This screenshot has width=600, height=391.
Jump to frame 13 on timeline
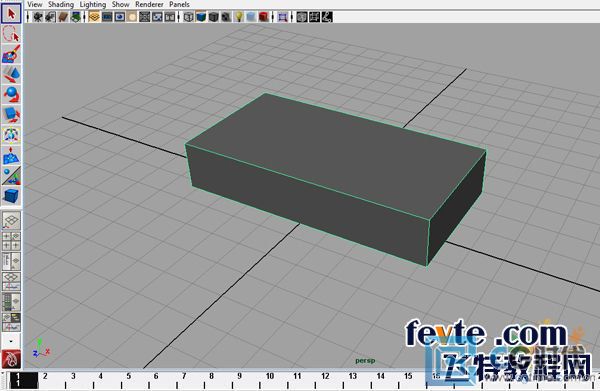353,376
